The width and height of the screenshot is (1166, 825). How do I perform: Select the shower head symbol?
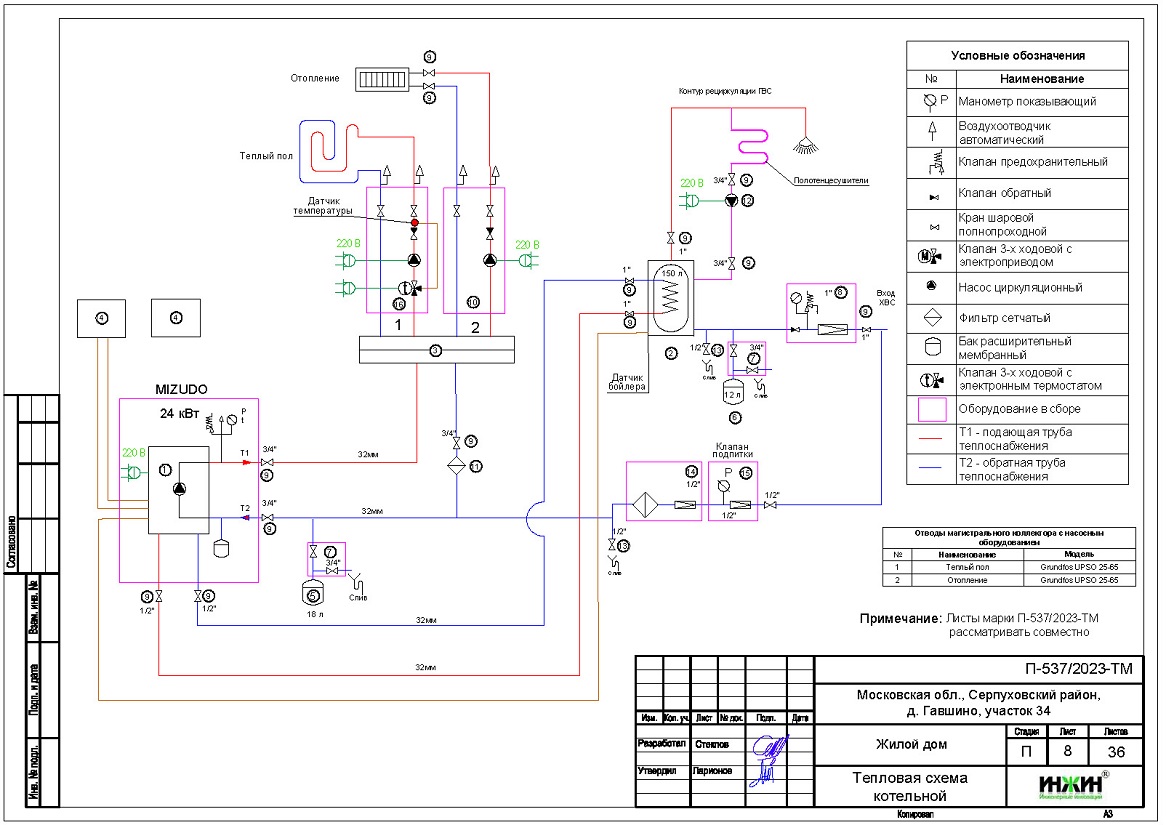click(802, 146)
